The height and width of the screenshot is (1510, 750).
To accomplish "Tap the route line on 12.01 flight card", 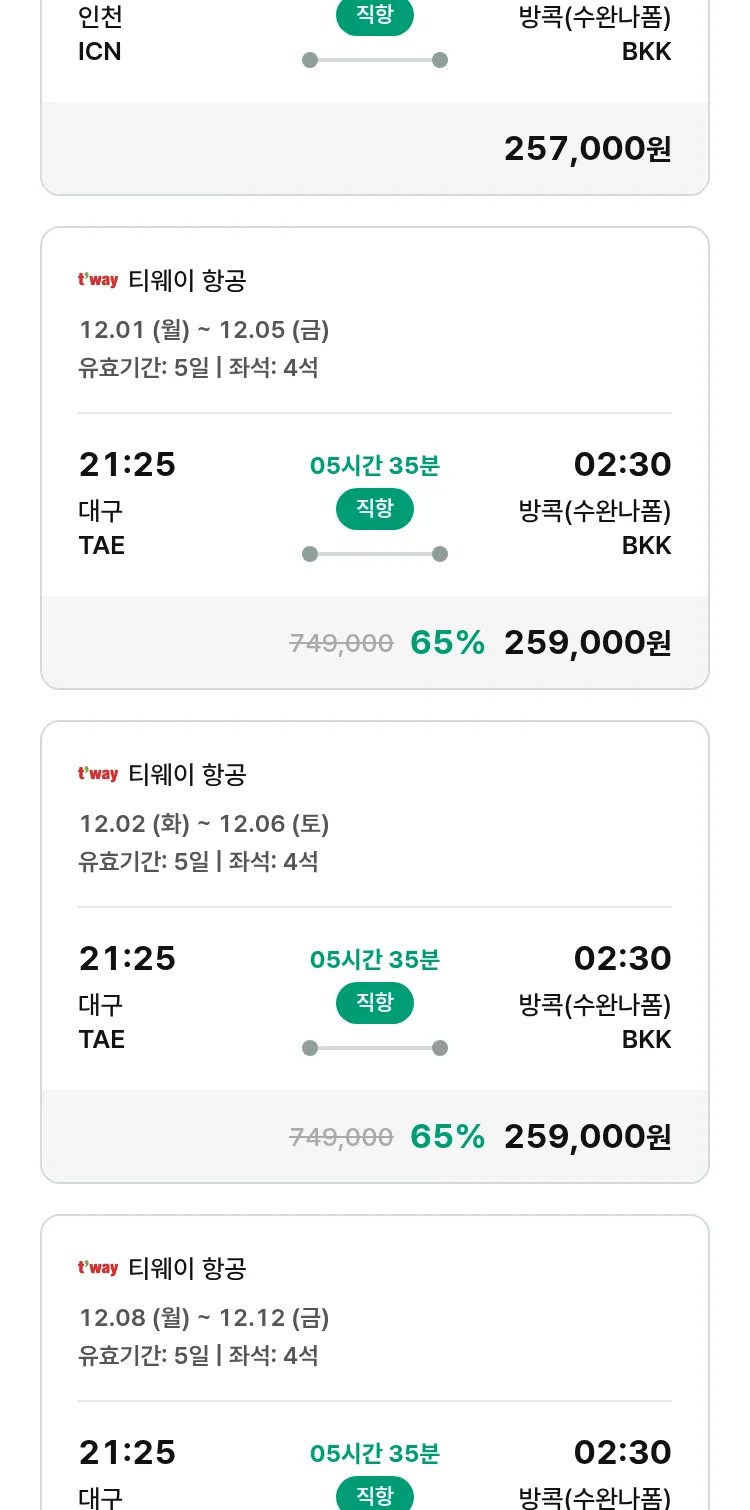I will pos(375,554).
